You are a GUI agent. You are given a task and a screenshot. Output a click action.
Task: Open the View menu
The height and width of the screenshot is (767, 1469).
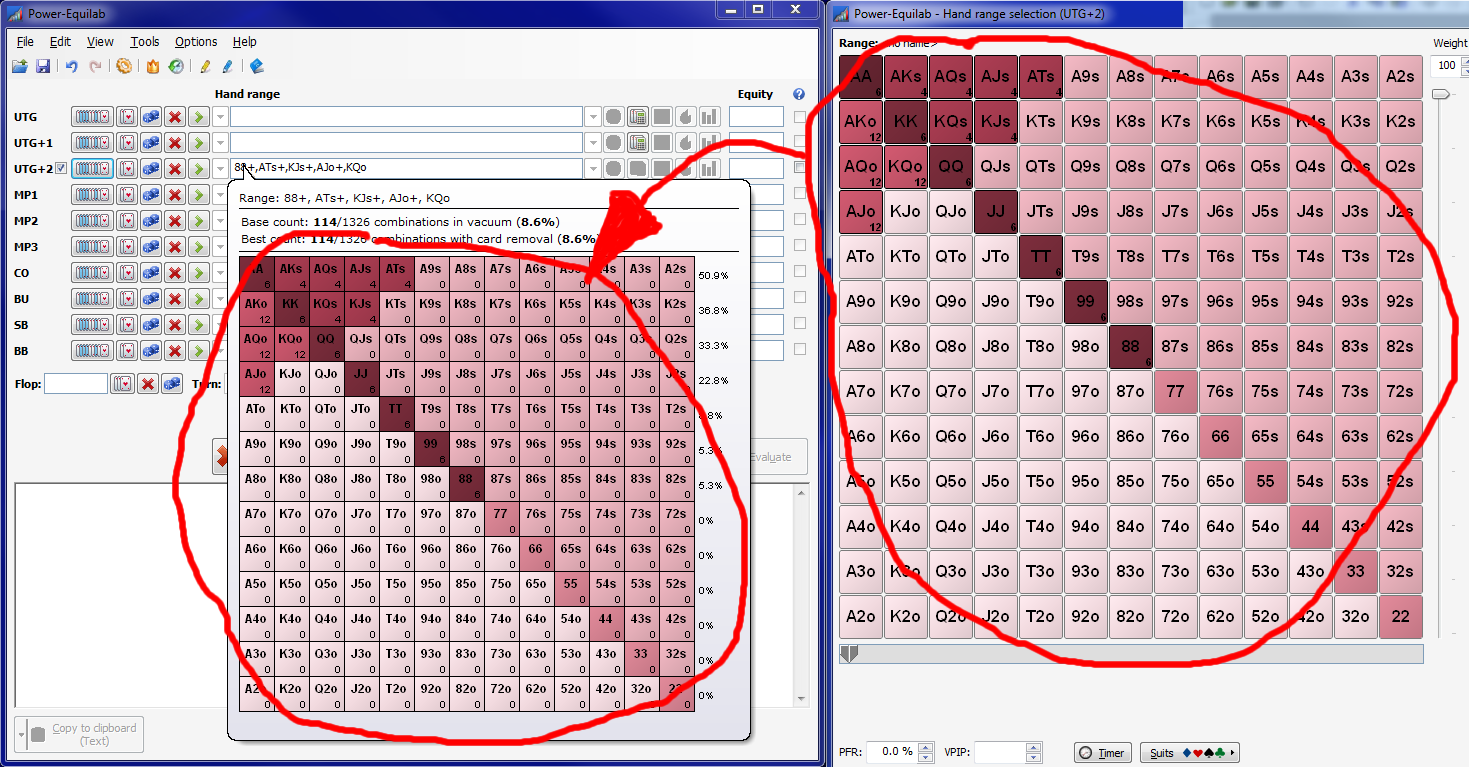click(100, 42)
